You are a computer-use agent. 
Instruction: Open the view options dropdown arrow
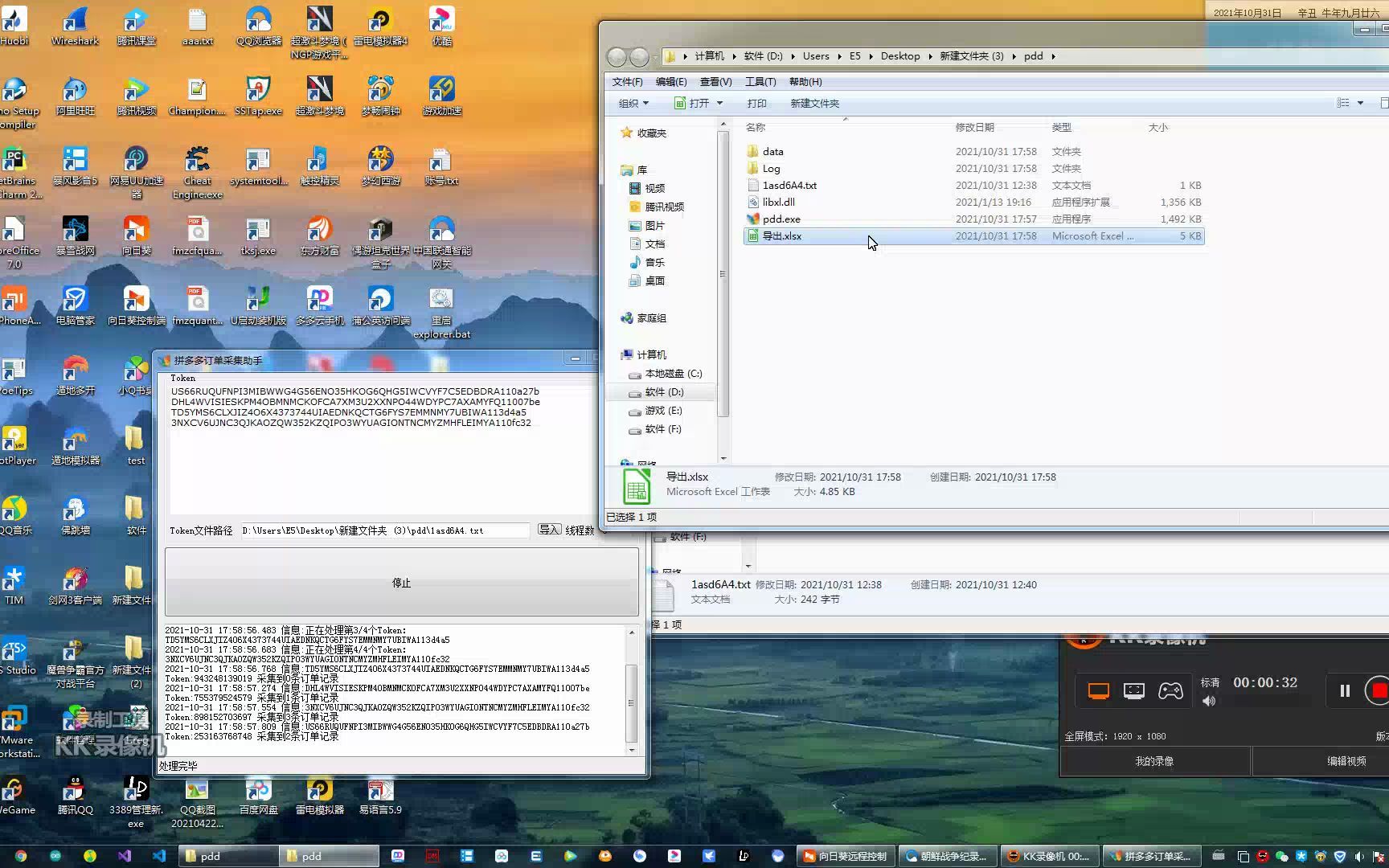[1360, 103]
